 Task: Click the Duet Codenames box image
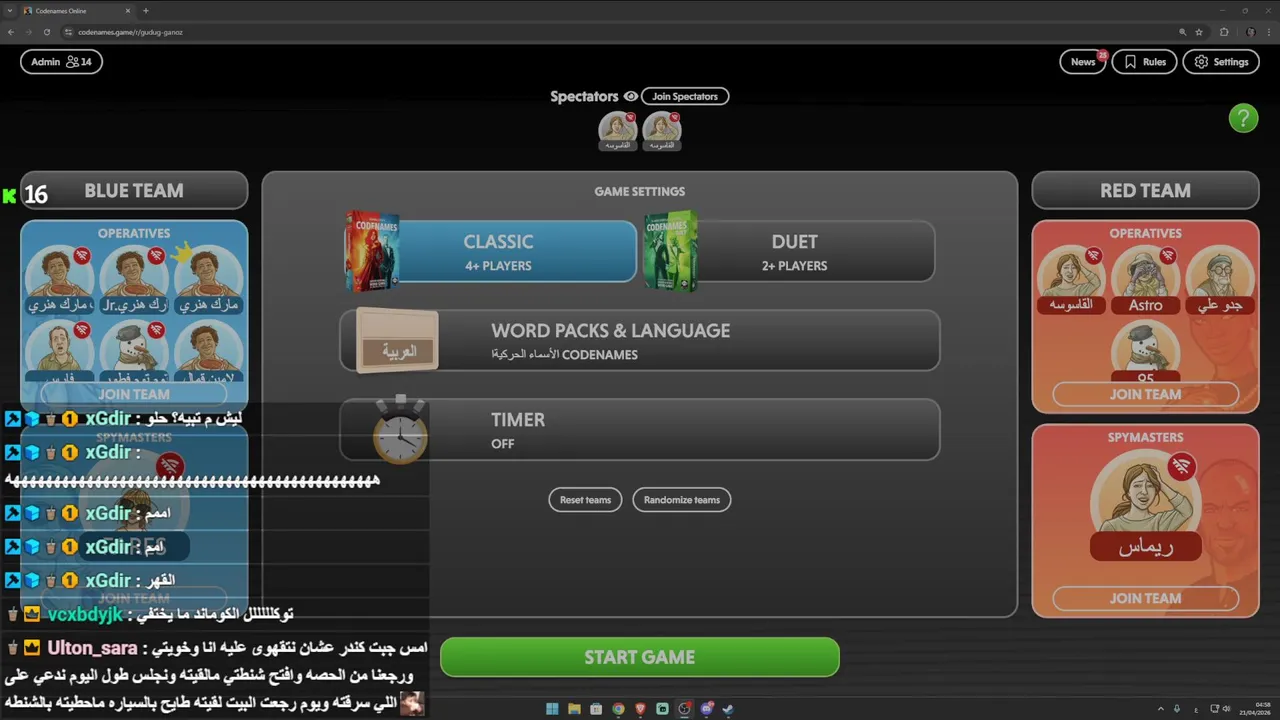(670, 251)
